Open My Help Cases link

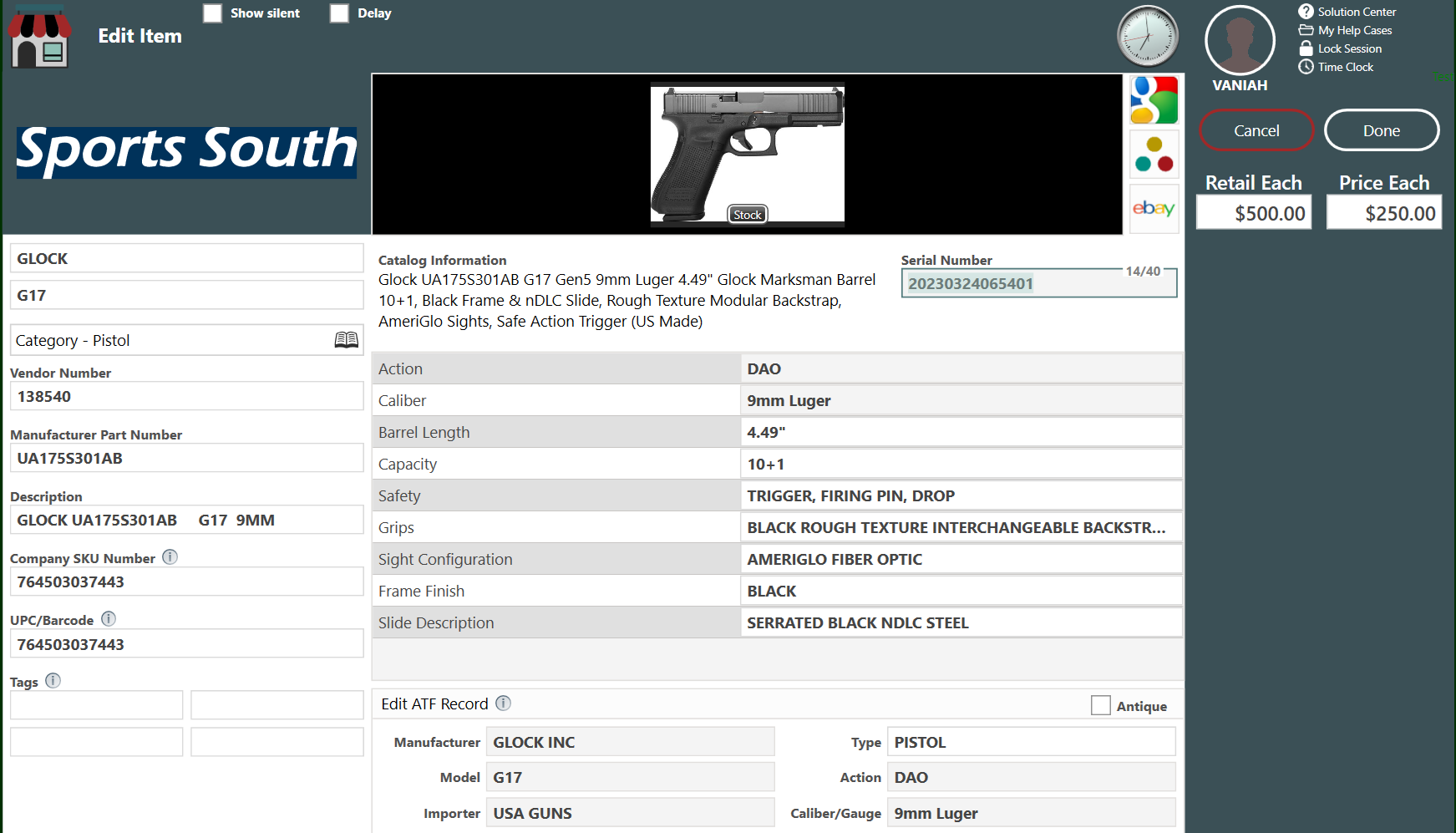point(1355,30)
